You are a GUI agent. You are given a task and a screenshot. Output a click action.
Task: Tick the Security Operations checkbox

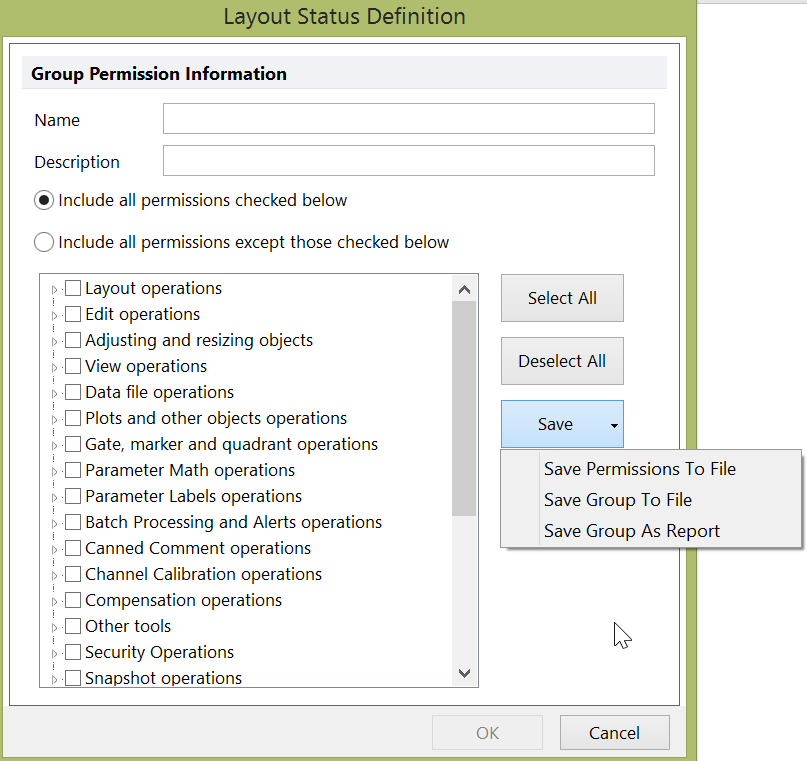[73, 652]
